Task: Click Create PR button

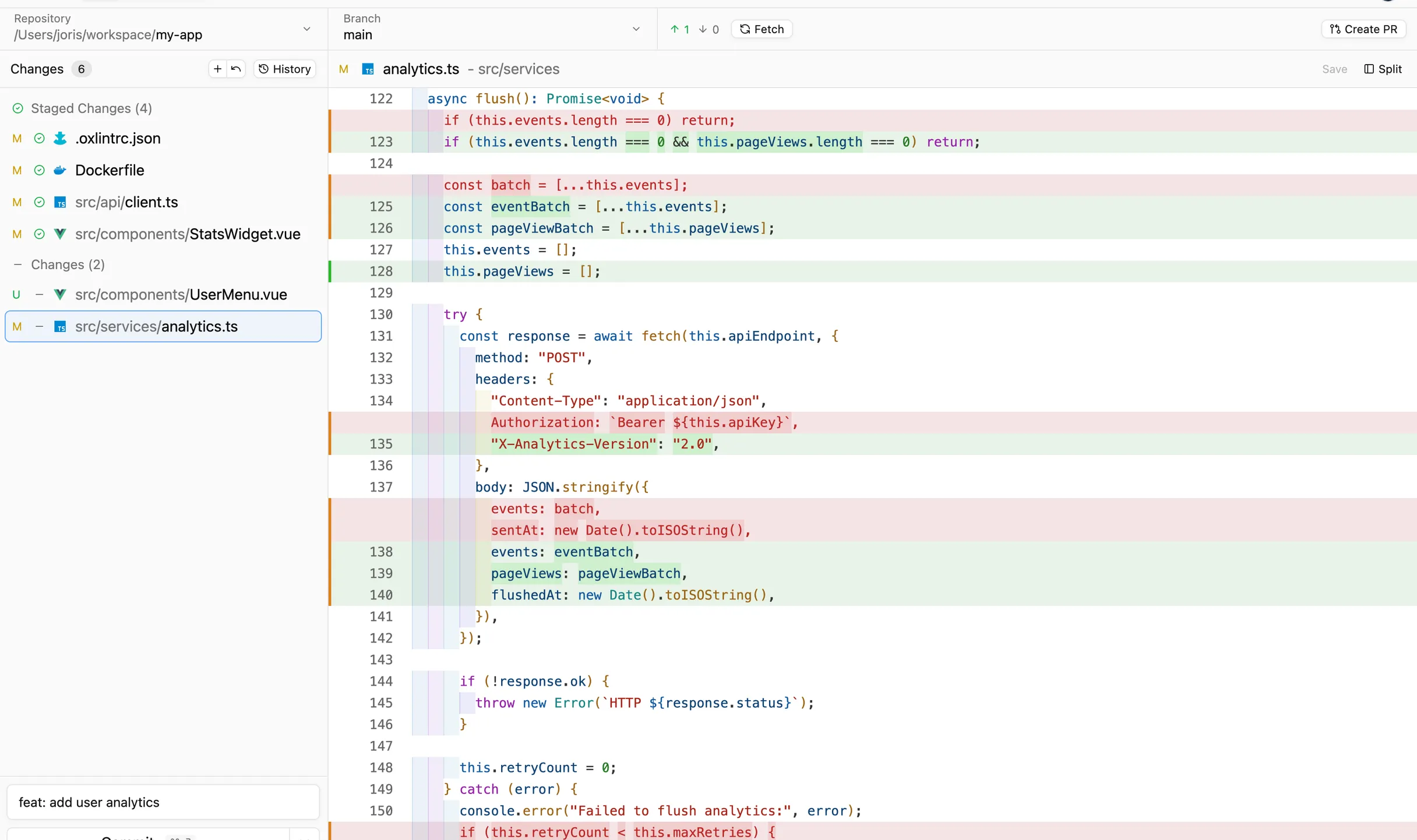Action: [x=1363, y=29]
